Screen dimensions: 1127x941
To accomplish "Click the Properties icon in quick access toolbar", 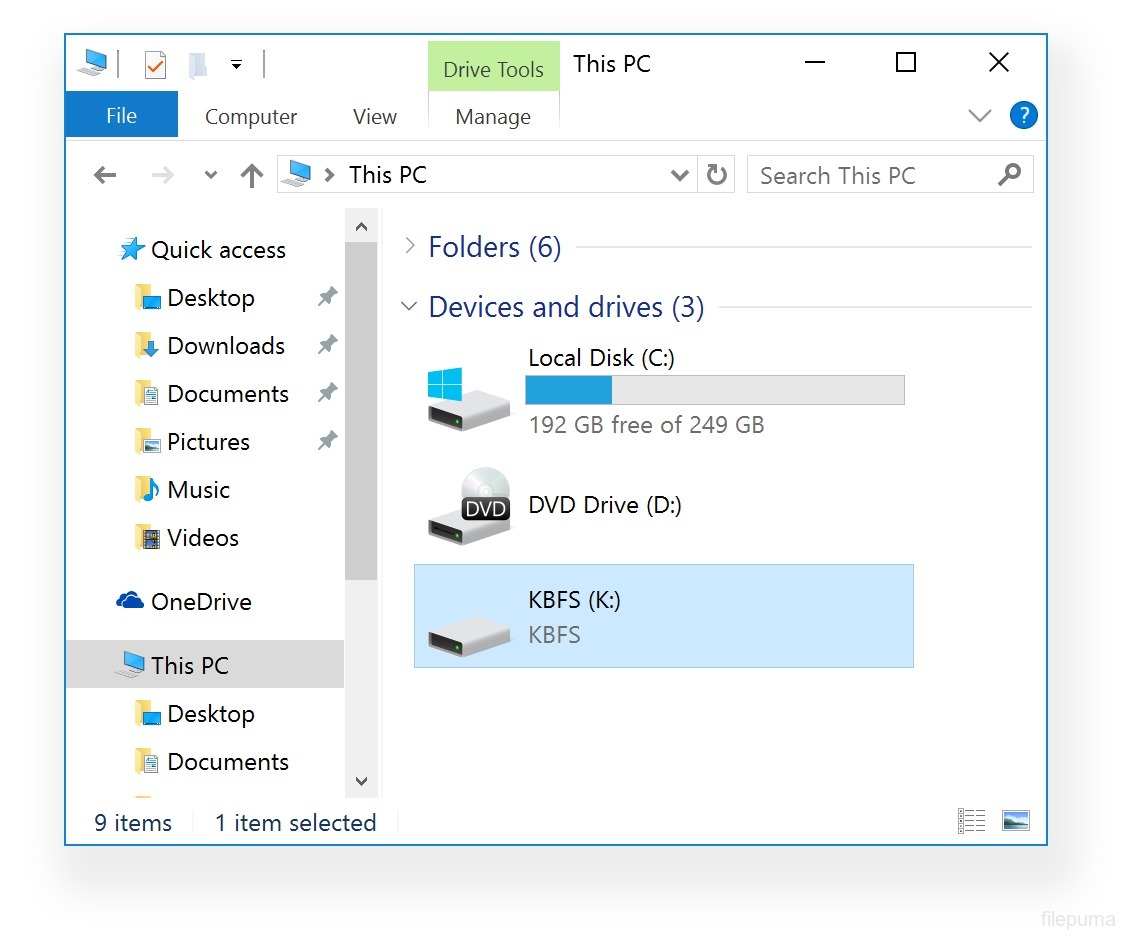I will pos(155,65).
